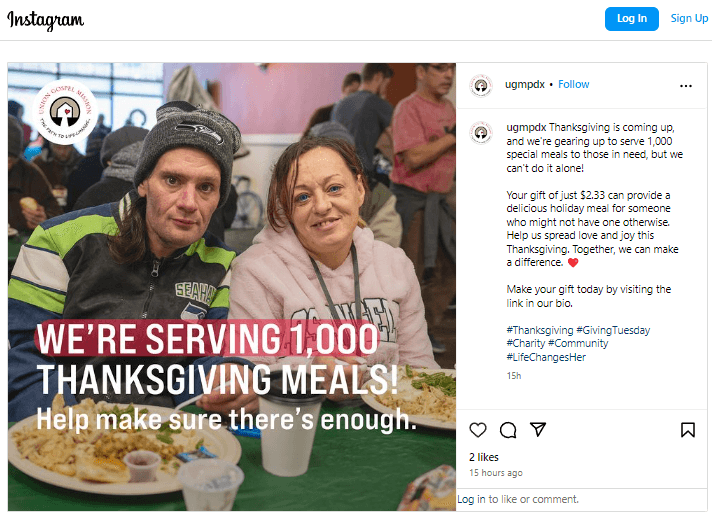
Task: Follow the ugmpdx account
Action: 574,84
